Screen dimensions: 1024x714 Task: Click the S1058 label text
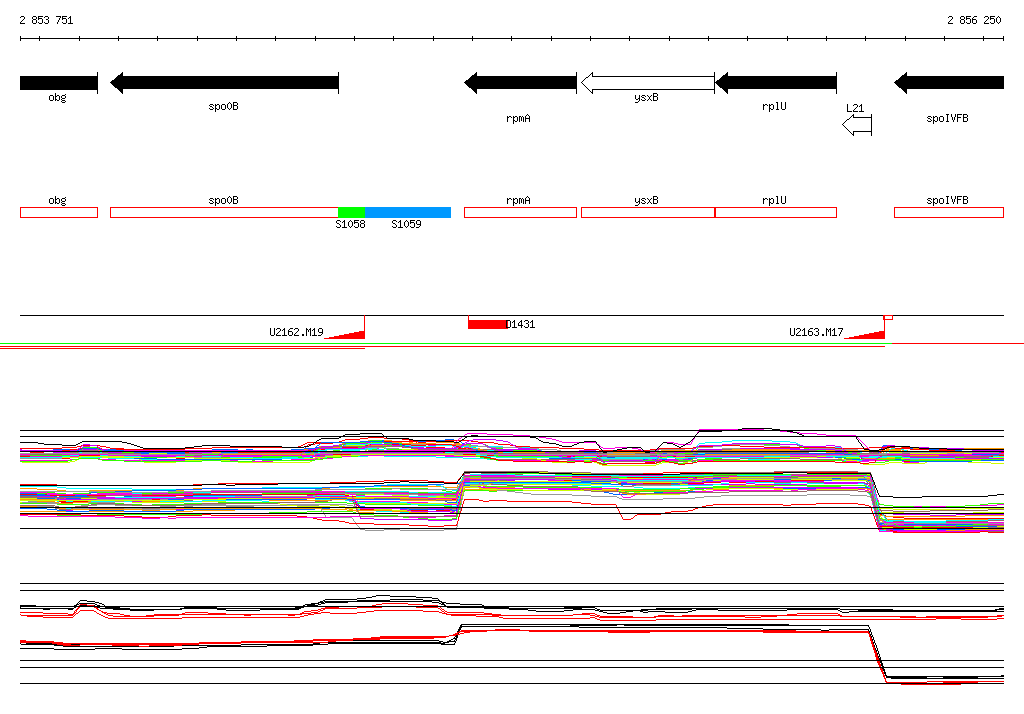pyautogui.click(x=351, y=224)
